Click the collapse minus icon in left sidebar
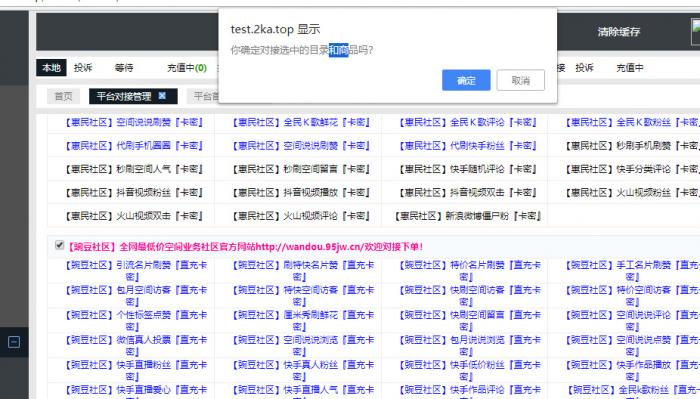700x399 pixels. (x=14, y=342)
